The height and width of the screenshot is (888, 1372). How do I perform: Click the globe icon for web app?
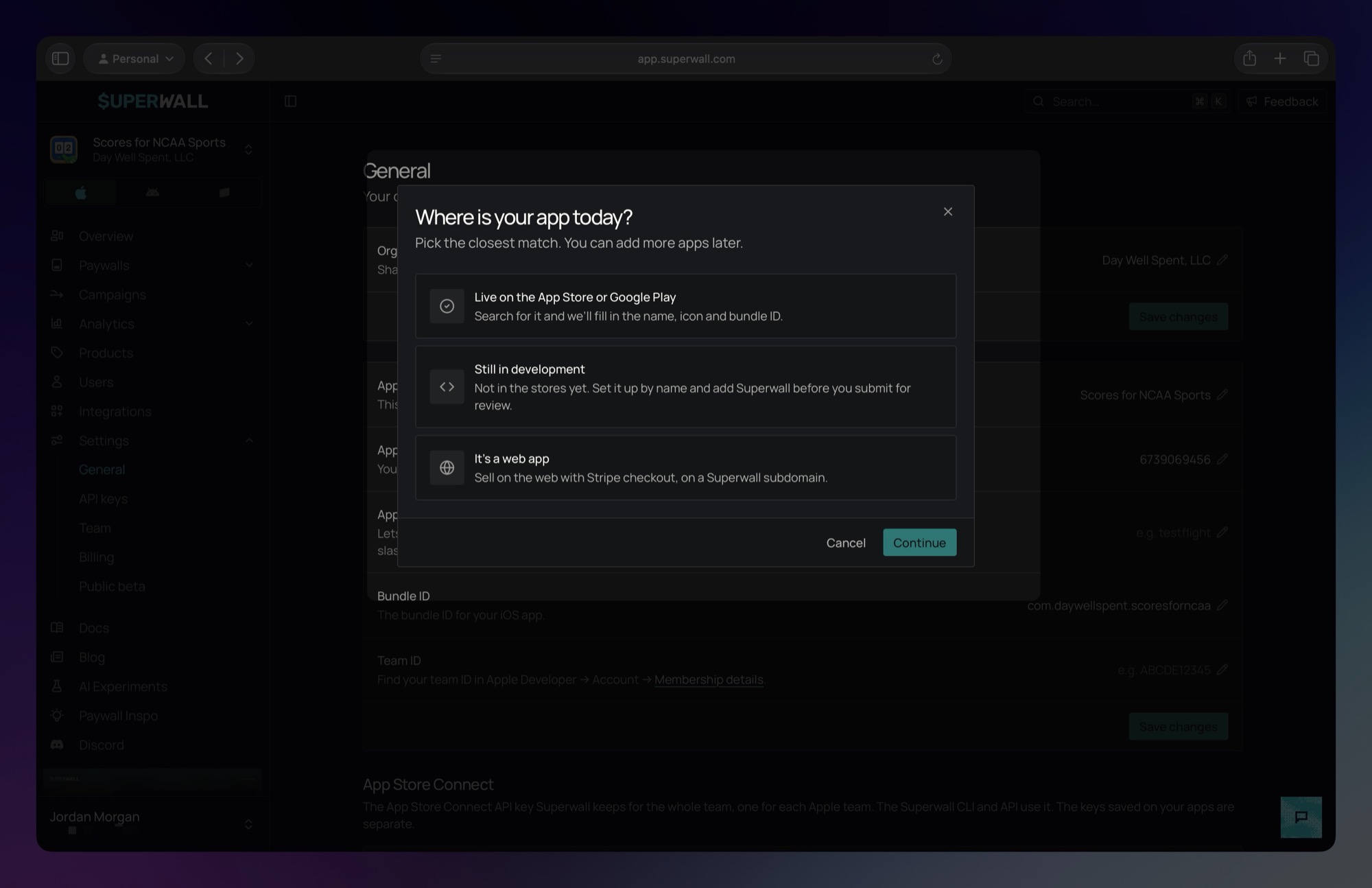[x=447, y=467]
